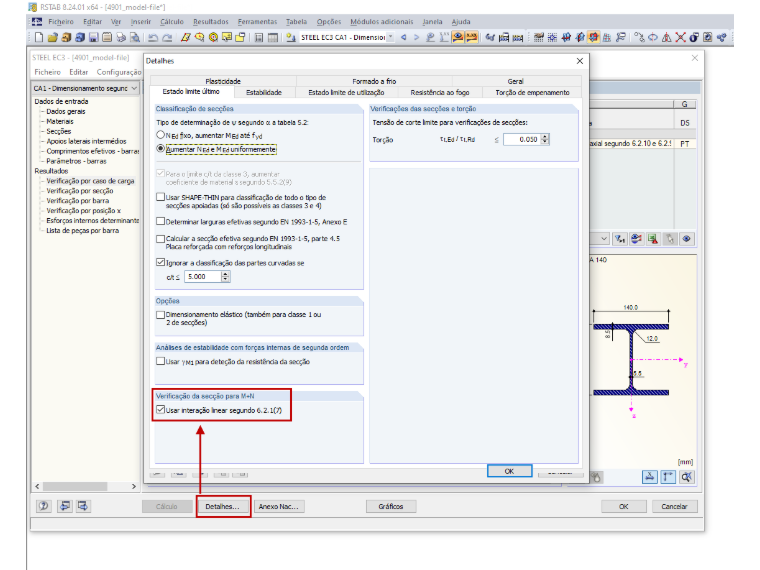The height and width of the screenshot is (570, 760).
Task: Open the Geral tab
Action: click(515, 81)
